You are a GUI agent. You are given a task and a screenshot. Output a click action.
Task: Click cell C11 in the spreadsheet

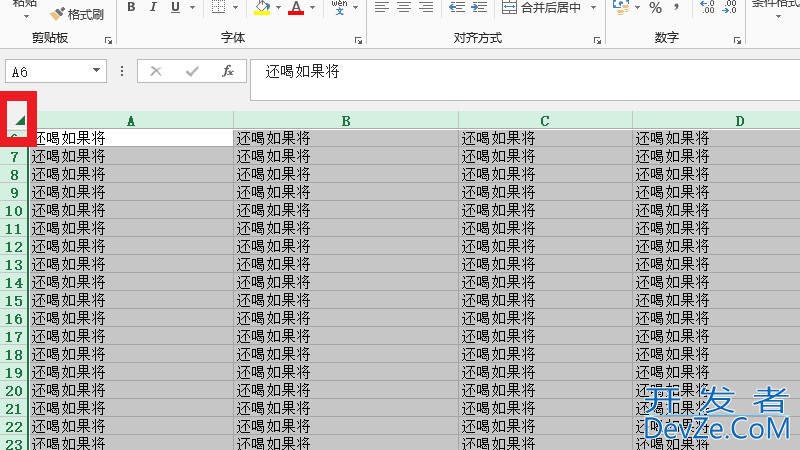[545, 228]
